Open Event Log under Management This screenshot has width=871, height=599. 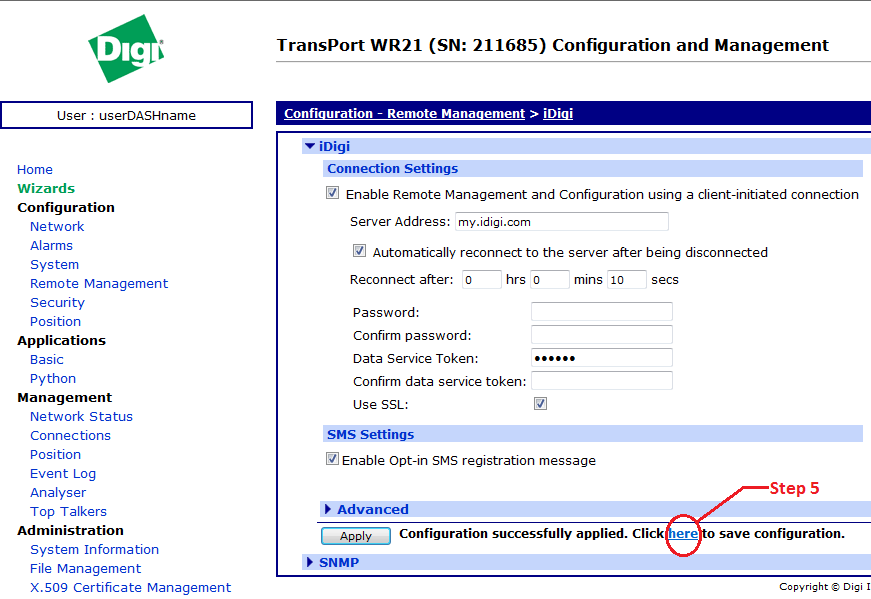click(x=63, y=473)
